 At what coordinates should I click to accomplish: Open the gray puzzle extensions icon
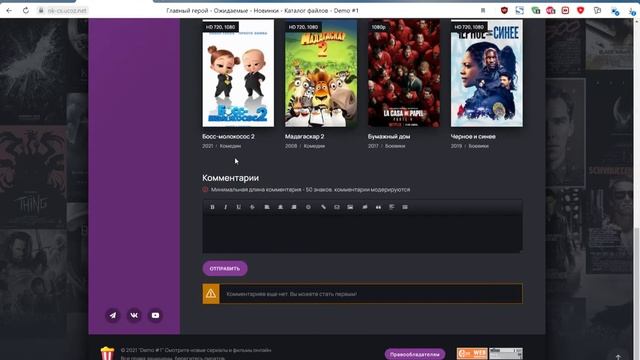click(598, 11)
